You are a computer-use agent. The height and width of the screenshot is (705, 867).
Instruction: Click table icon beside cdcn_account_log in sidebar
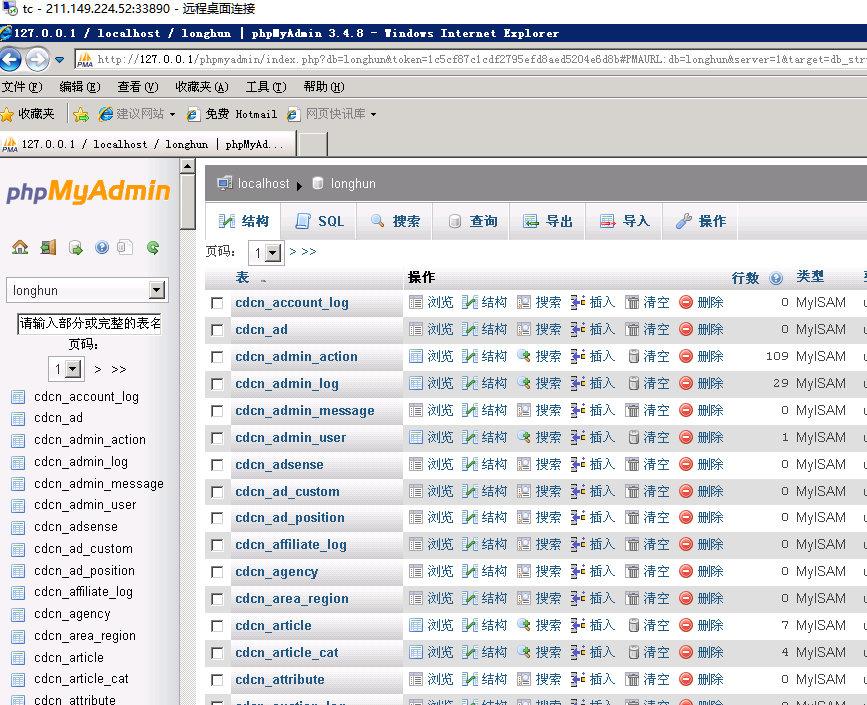click(x=18, y=397)
